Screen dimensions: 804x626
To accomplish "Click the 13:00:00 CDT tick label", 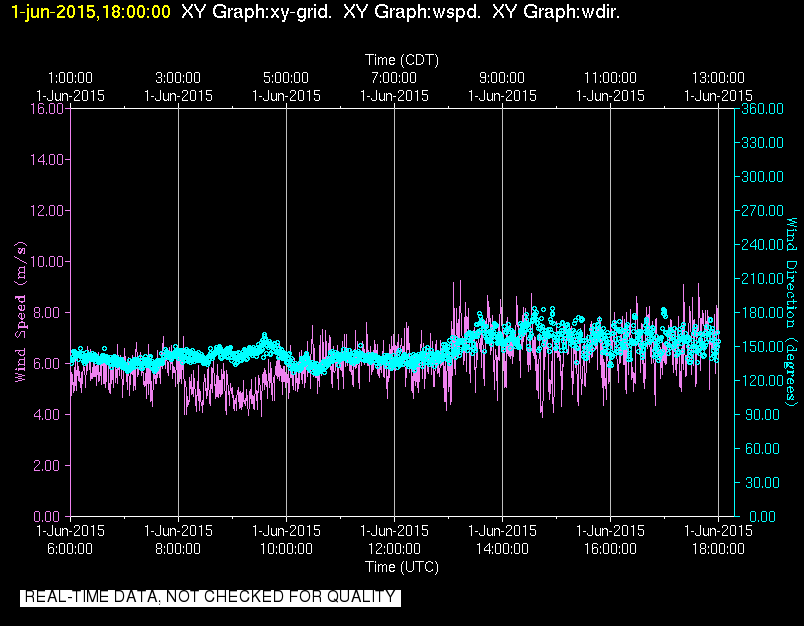I will 718,78.
